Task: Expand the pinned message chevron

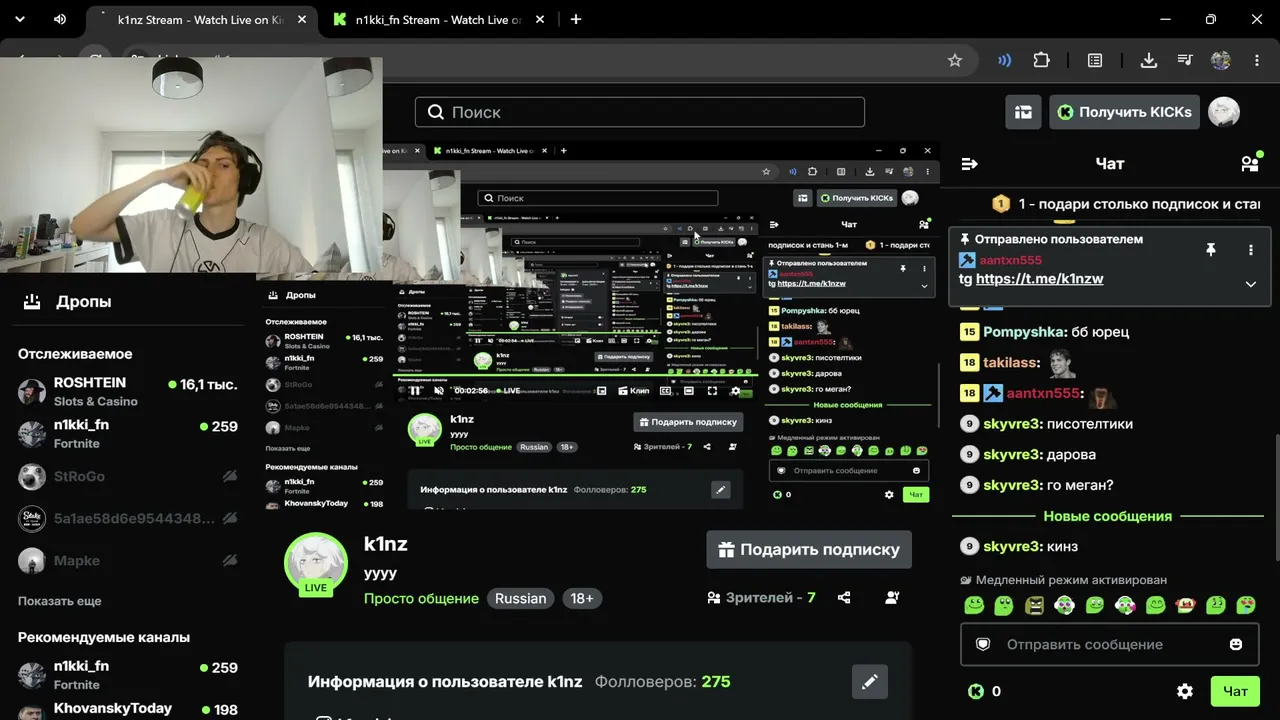Action: pos(1250,284)
